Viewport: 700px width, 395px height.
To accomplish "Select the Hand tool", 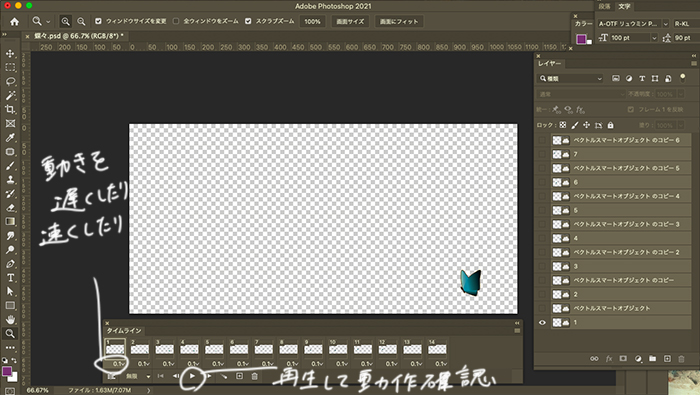I will 10,320.
